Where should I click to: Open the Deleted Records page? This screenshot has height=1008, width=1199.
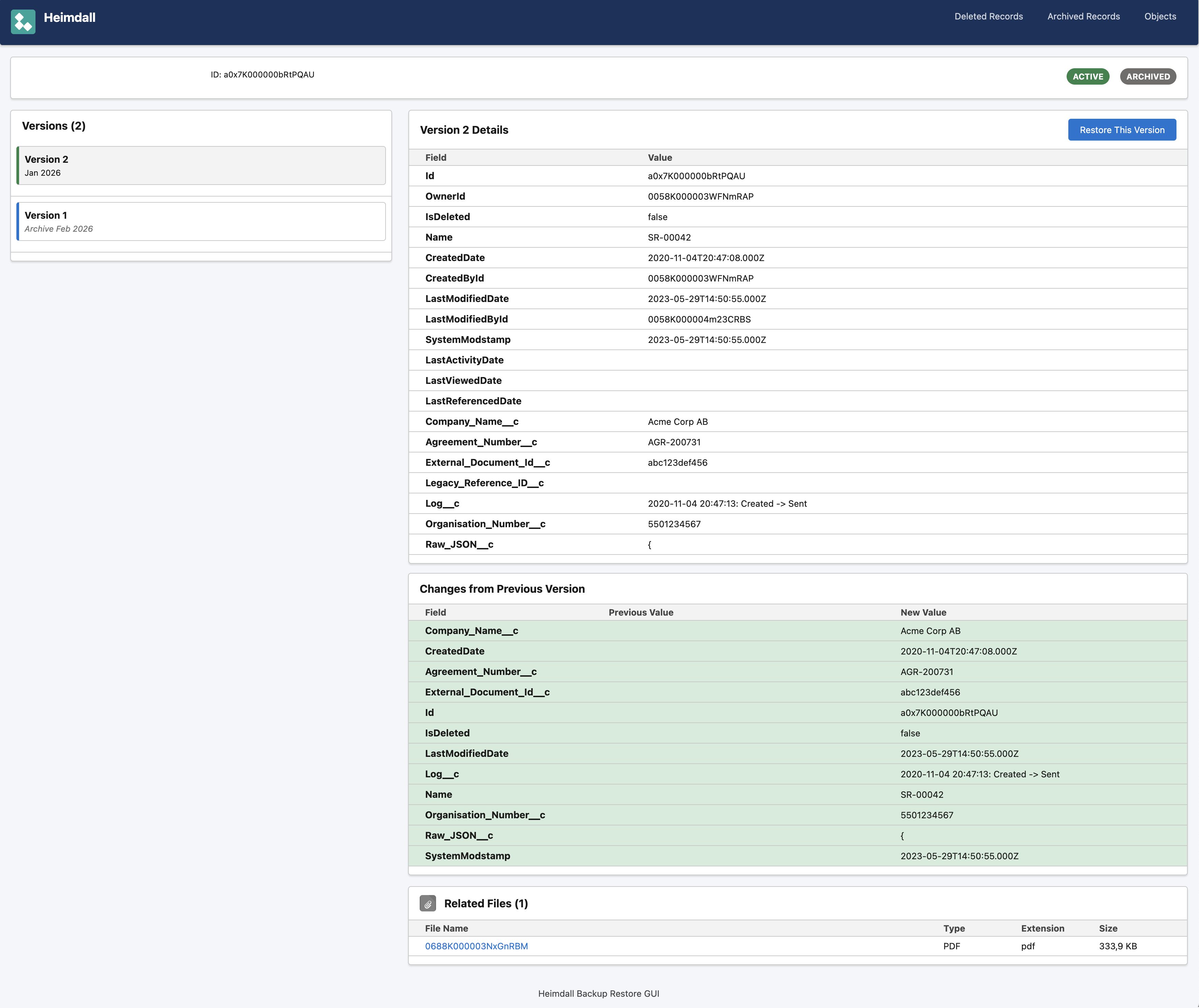[988, 17]
